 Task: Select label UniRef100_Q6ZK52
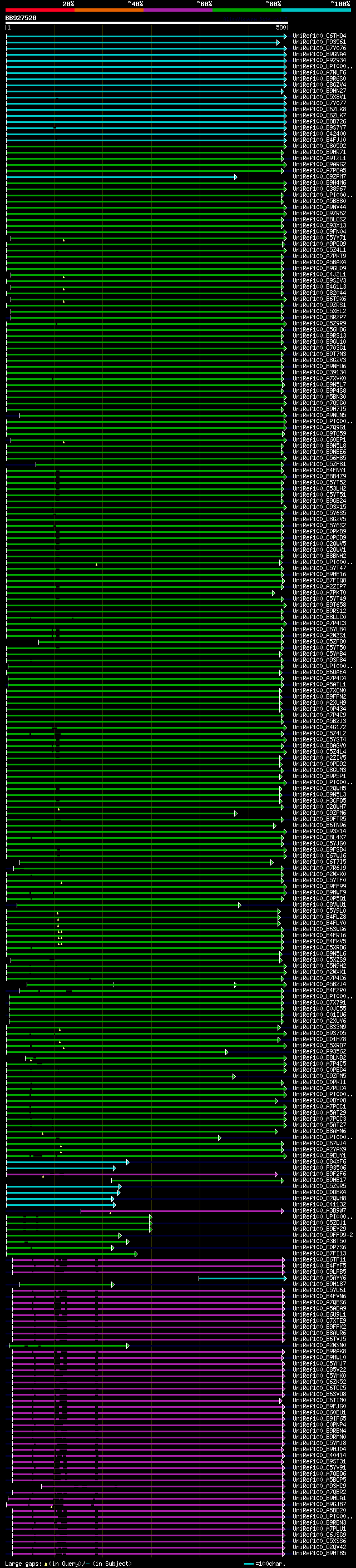[x=319, y=1382]
